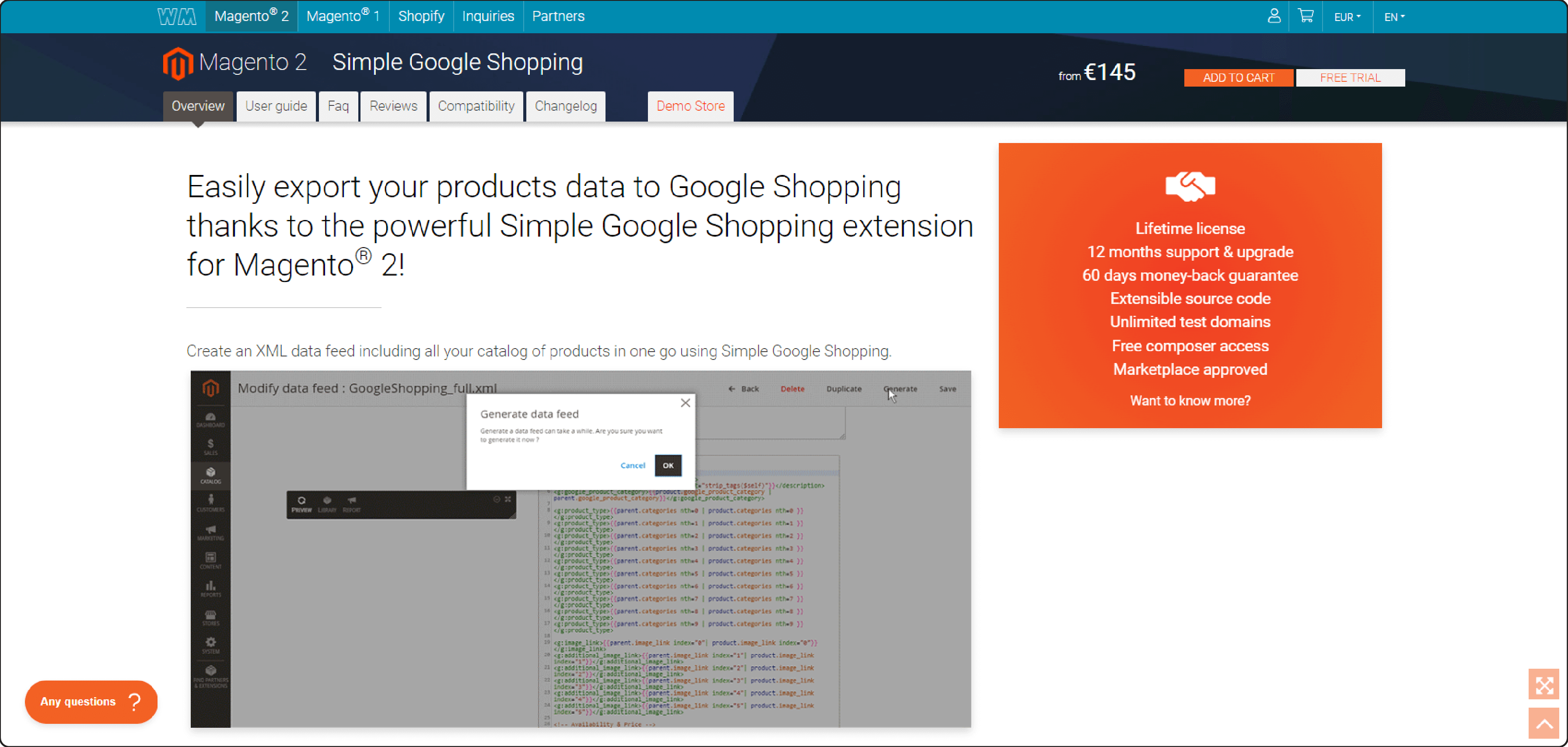Switch to Reviews tab
The image size is (1568, 747).
[x=393, y=106]
